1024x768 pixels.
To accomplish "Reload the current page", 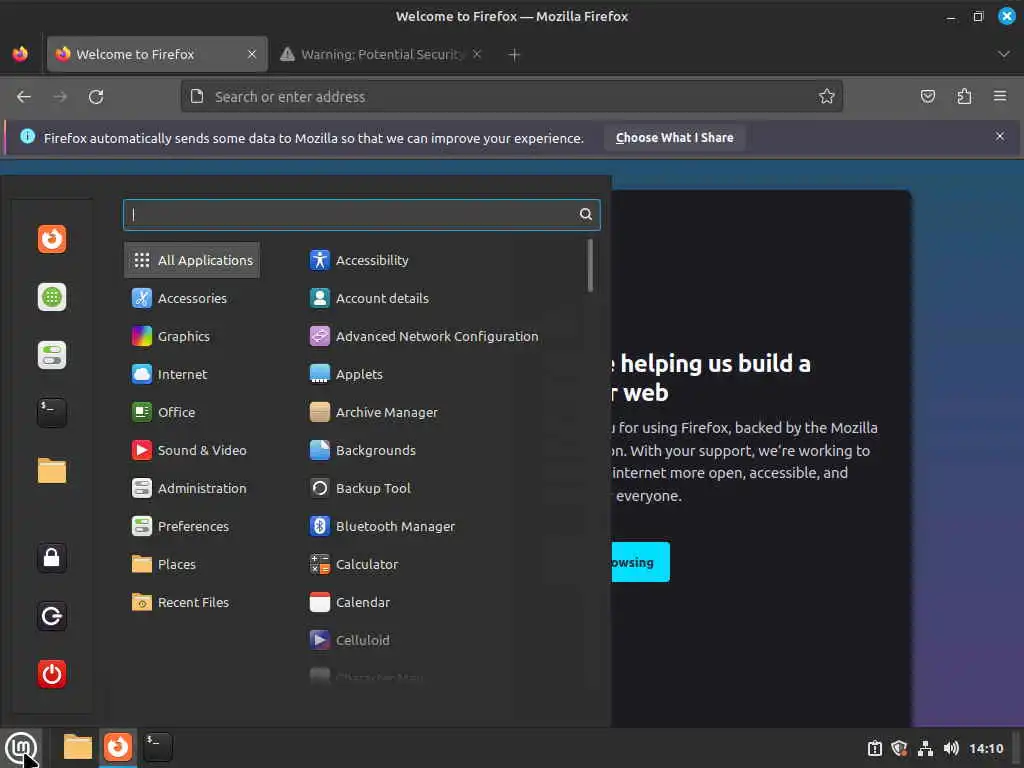I will tap(96, 97).
